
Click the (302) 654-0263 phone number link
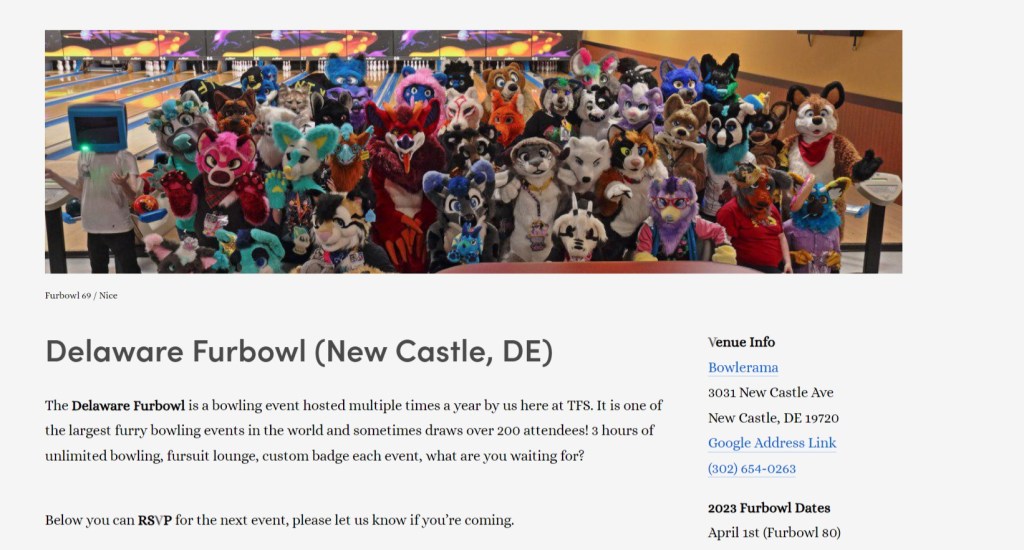click(x=752, y=469)
